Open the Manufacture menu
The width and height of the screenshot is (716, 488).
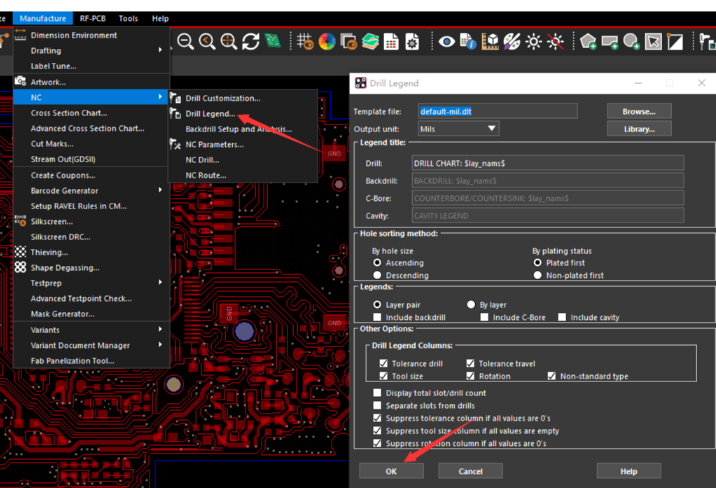click(42, 18)
